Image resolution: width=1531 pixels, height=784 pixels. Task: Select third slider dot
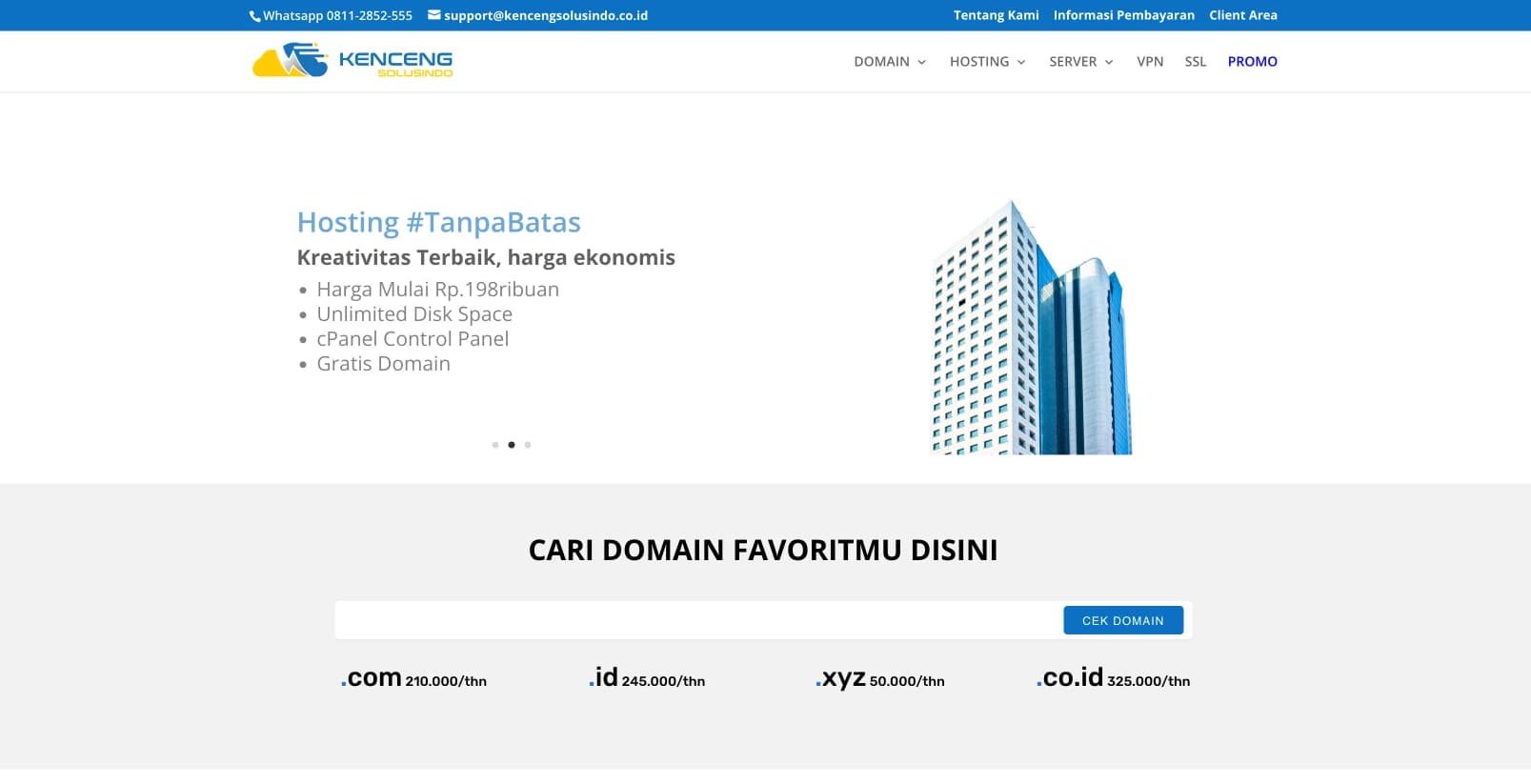coord(528,445)
